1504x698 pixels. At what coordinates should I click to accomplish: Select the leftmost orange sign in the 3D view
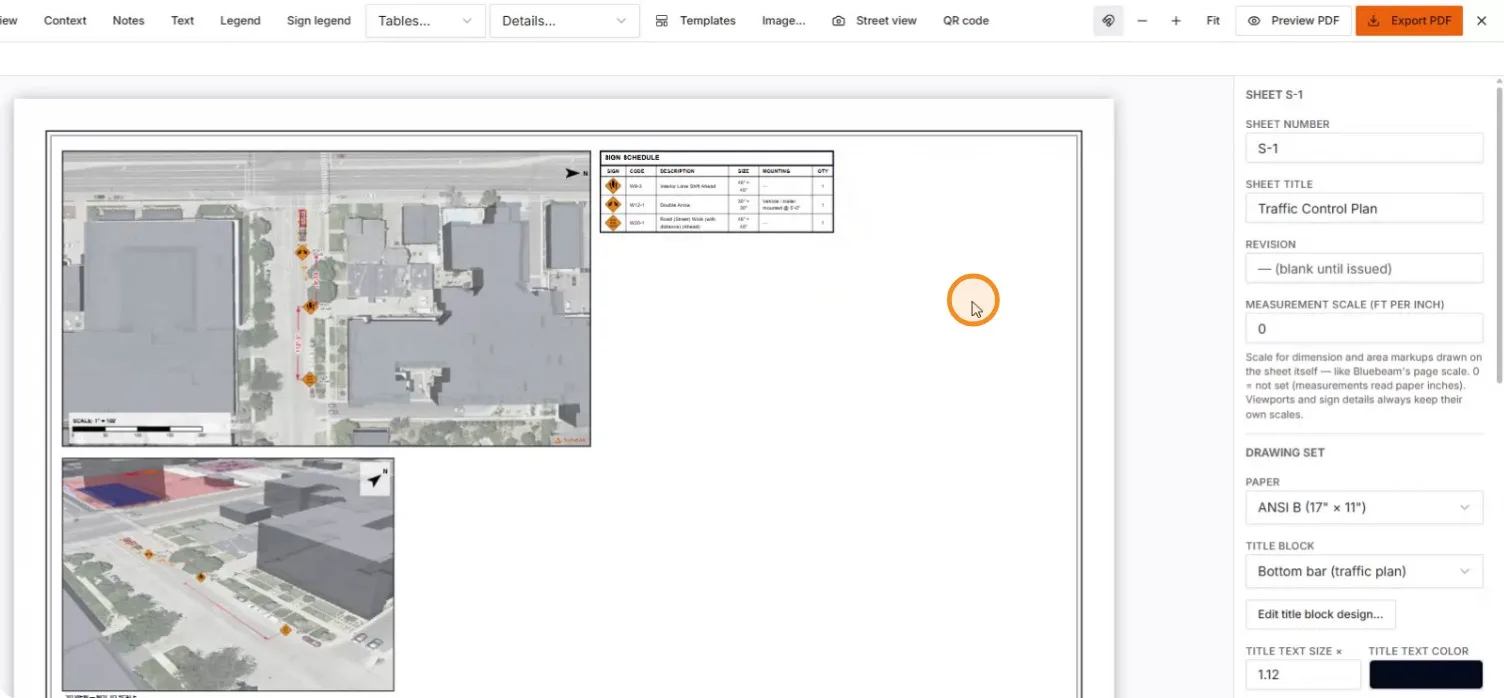pyautogui.click(x=148, y=554)
